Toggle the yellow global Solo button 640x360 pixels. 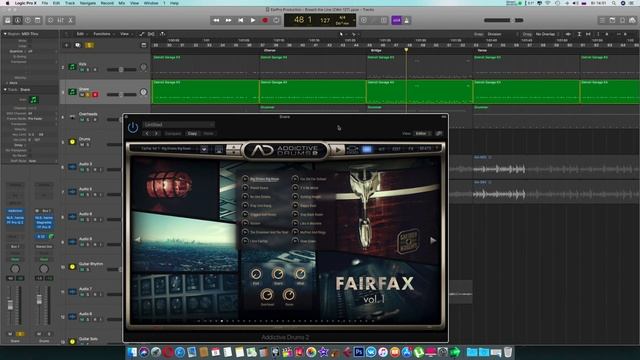pos(89,45)
